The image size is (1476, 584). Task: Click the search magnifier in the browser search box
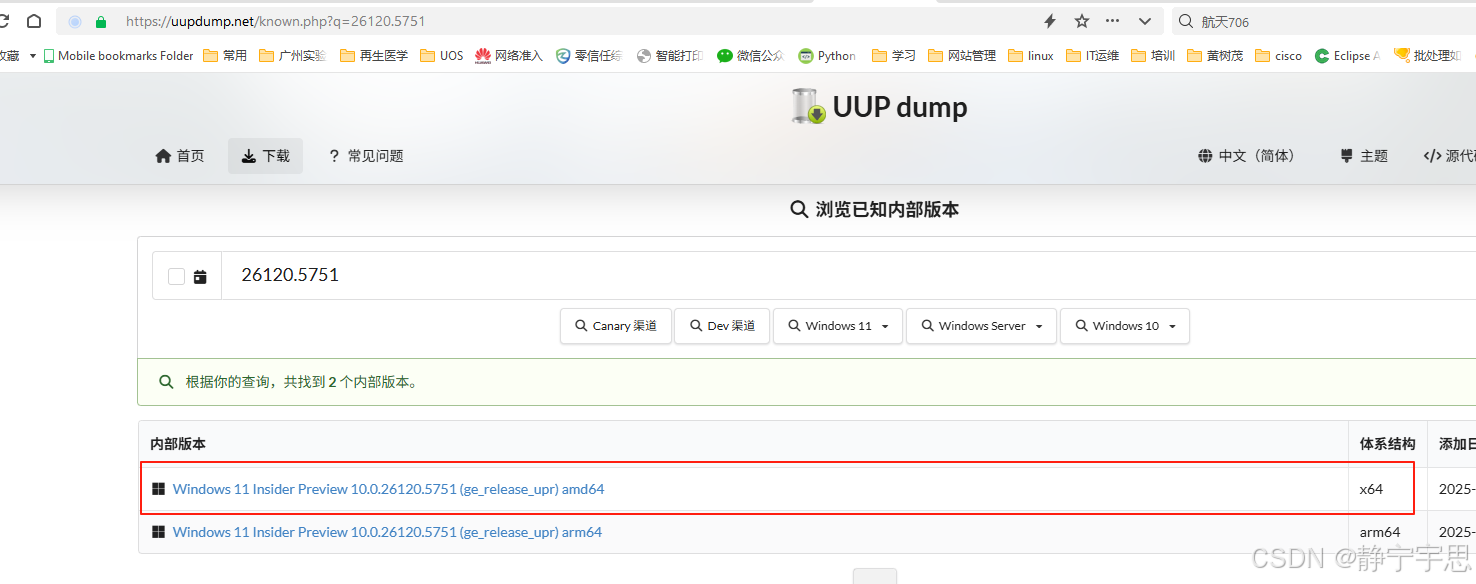point(1185,21)
